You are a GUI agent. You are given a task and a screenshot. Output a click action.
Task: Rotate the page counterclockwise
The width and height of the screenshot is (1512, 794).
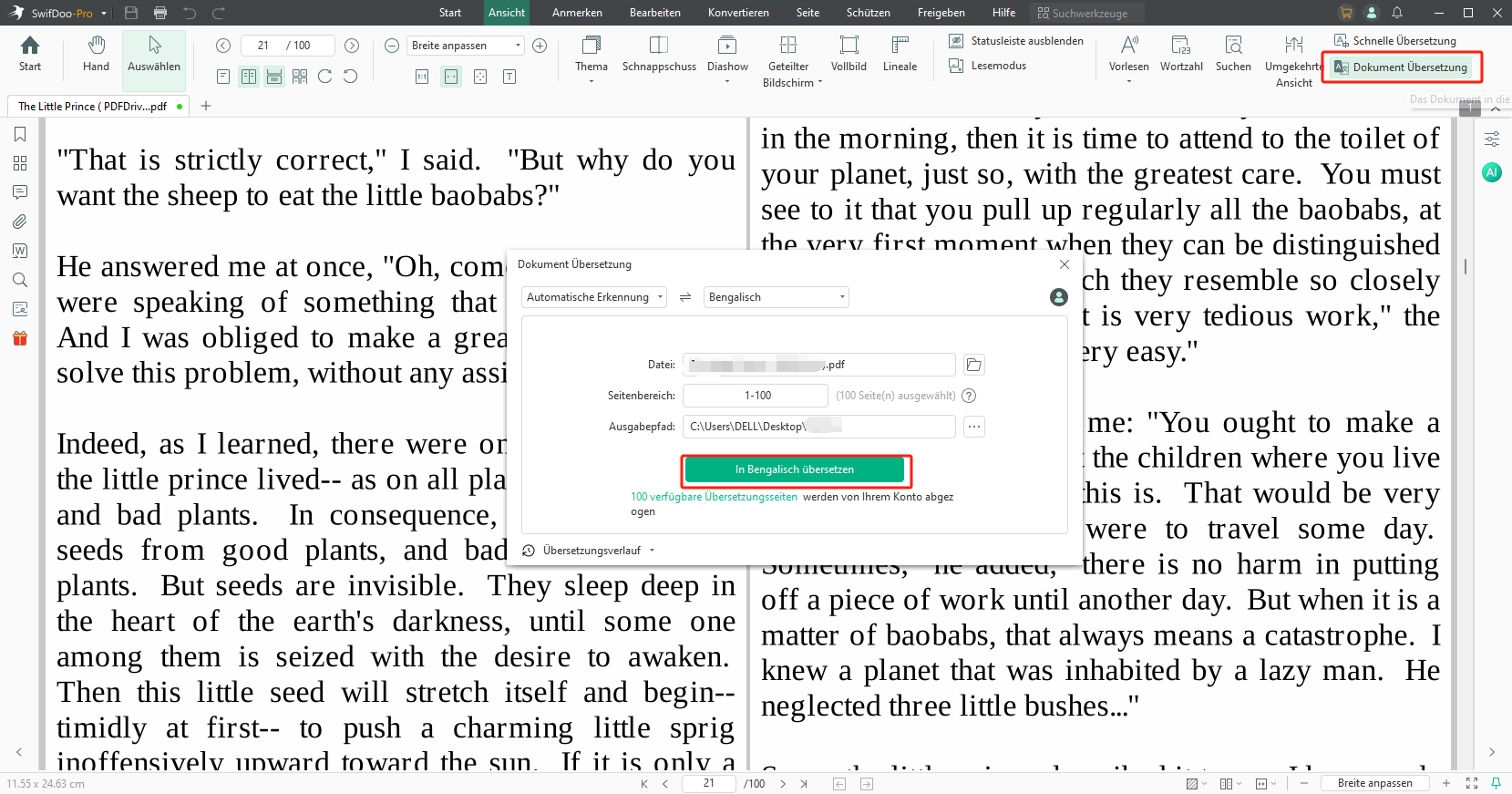[x=351, y=77]
